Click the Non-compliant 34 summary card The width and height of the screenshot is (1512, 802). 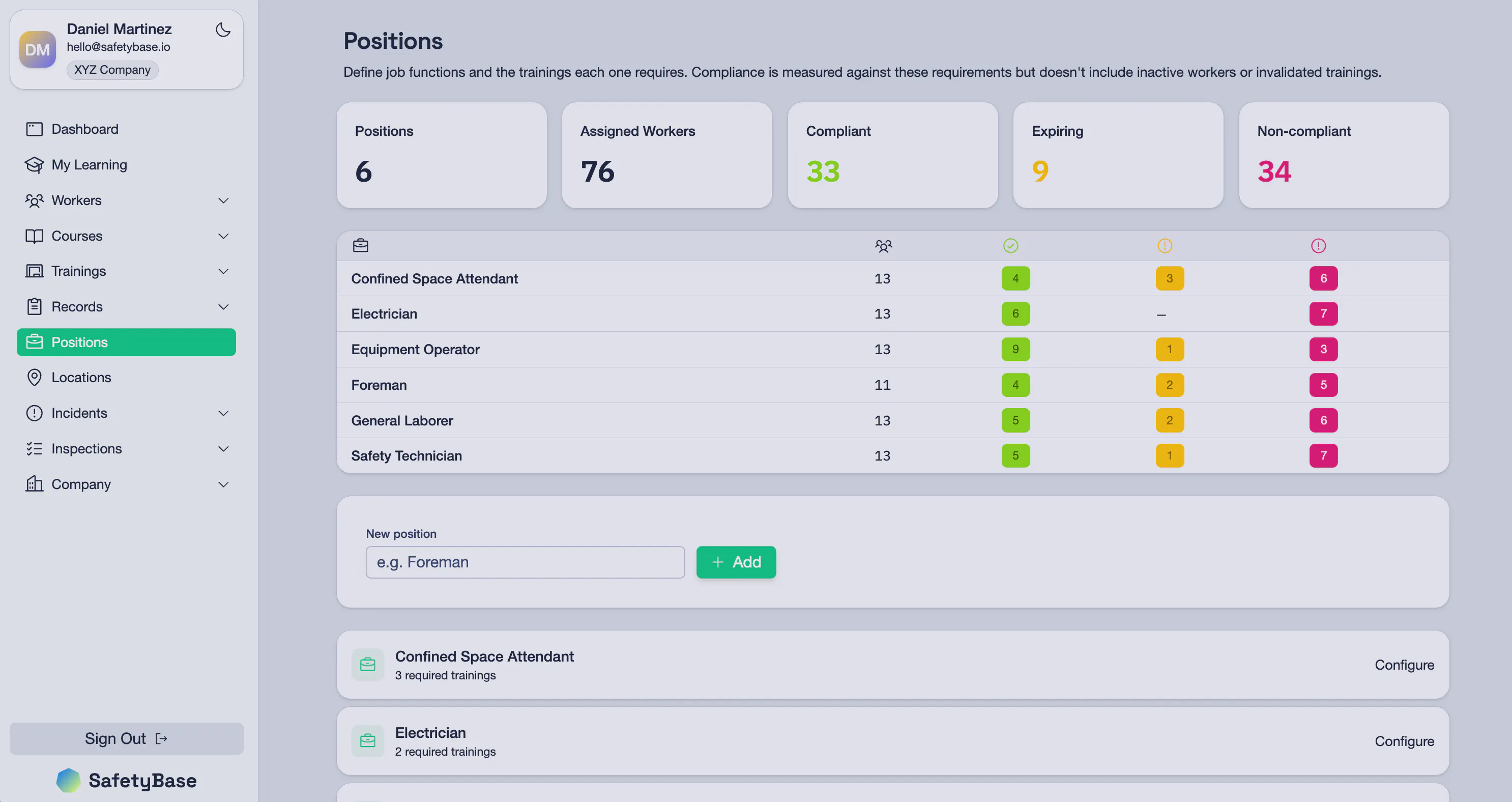1344,156
